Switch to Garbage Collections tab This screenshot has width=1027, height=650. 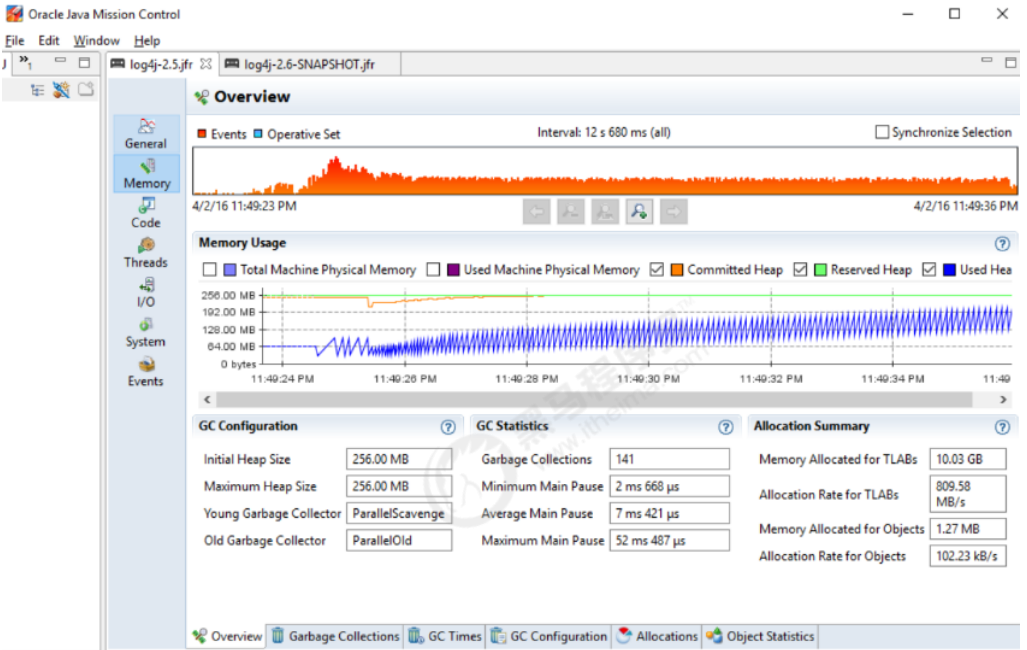(x=335, y=636)
